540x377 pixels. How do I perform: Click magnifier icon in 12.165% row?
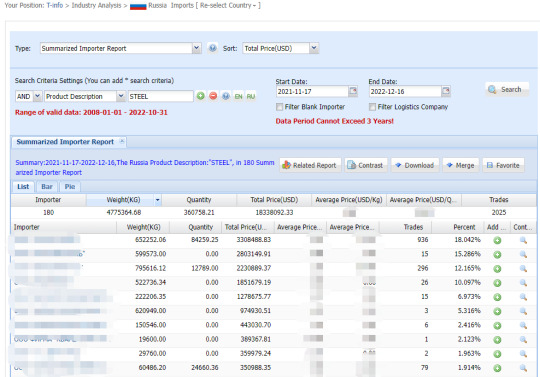point(523,269)
